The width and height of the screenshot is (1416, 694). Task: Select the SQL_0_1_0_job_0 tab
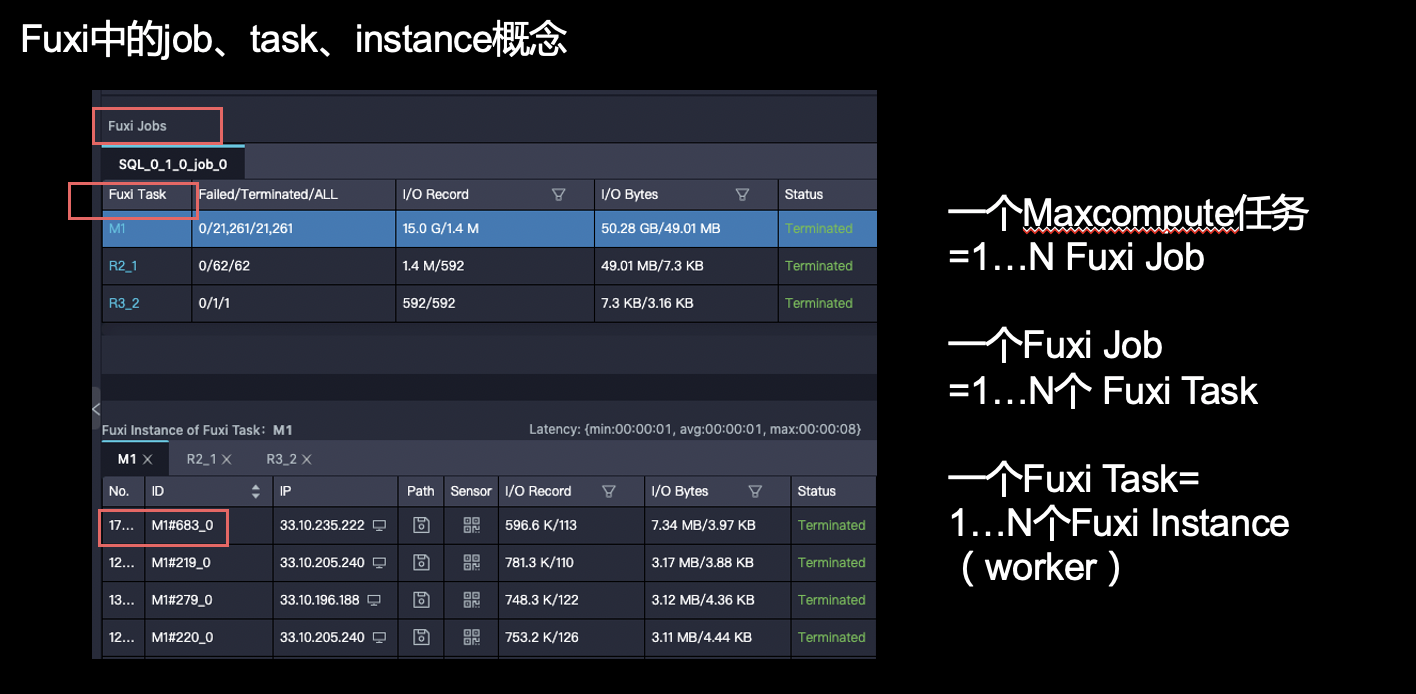(173, 164)
